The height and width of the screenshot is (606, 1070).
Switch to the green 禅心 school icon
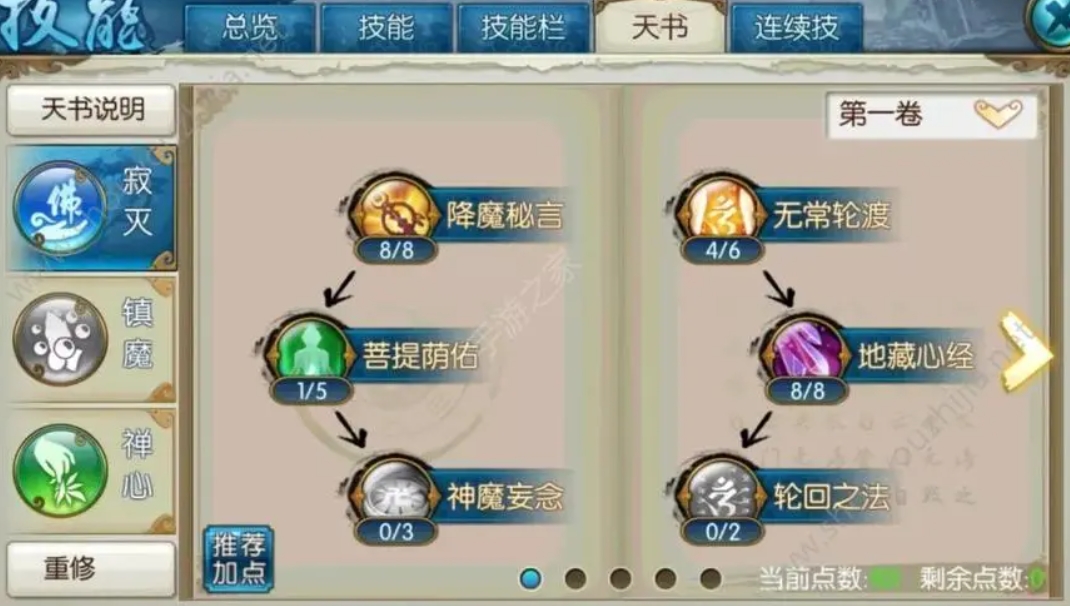(x=60, y=470)
